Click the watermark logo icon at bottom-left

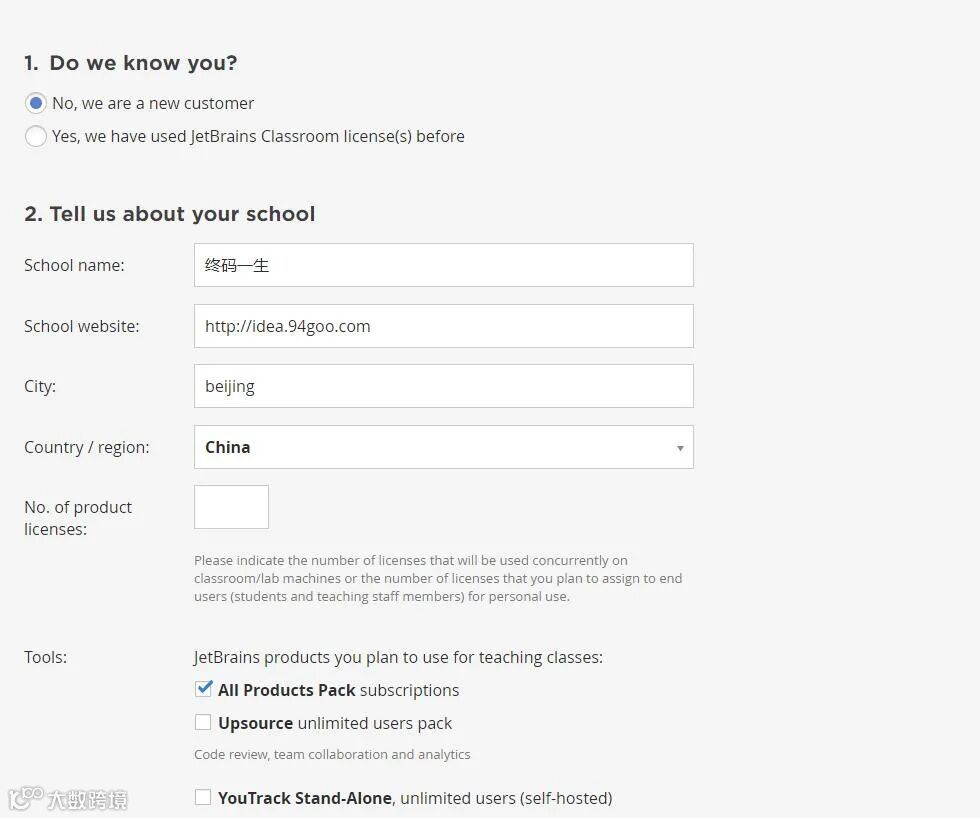pyautogui.click(x=25, y=799)
